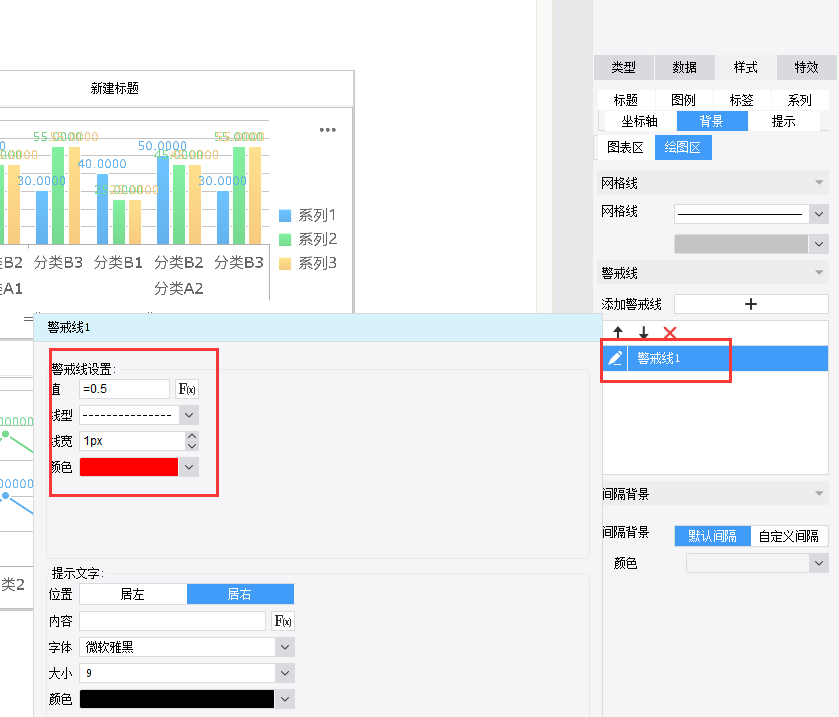Switch to 标题 sub-tab
Screen dimensions: 839x717
[626, 100]
